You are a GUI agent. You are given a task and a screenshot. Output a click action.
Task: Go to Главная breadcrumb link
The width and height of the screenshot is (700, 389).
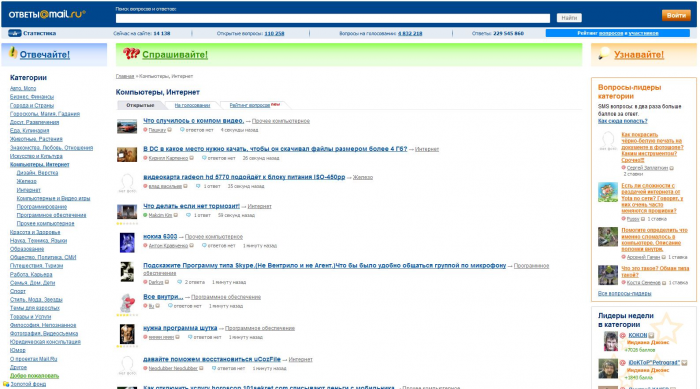125,76
